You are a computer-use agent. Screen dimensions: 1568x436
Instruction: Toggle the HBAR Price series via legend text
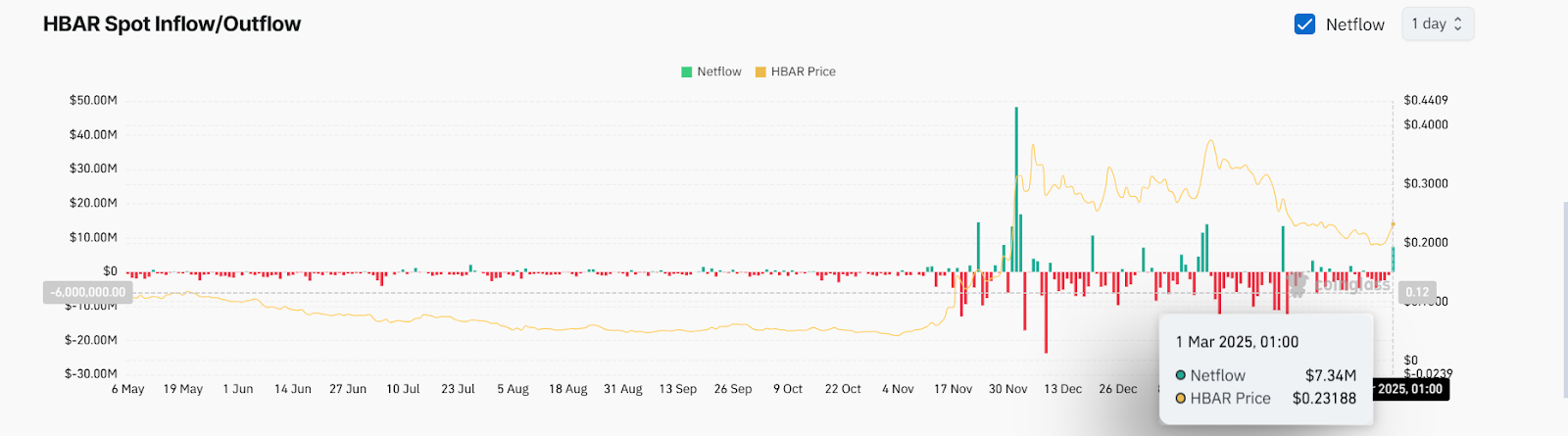click(x=803, y=72)
